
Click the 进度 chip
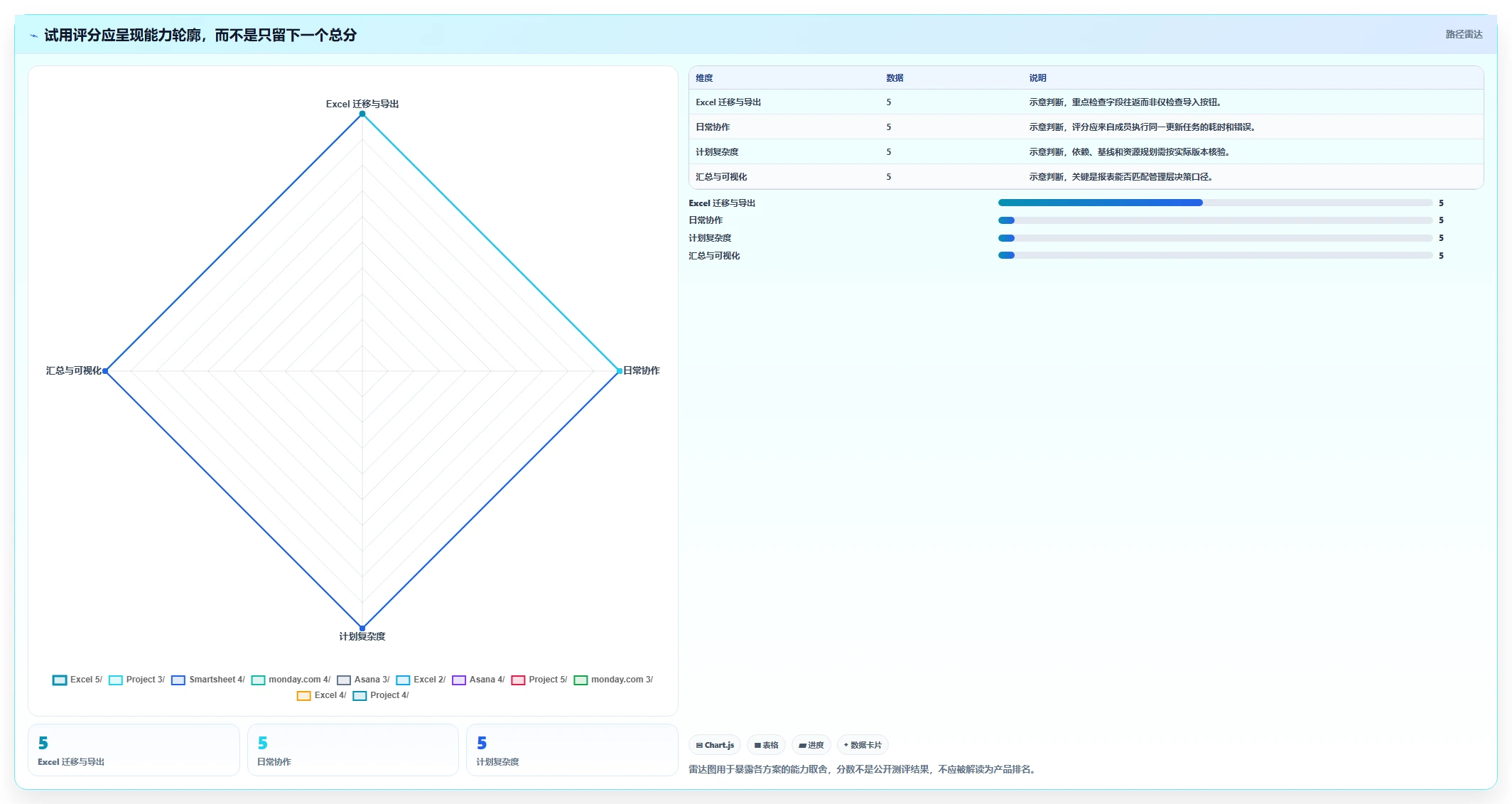811,745
